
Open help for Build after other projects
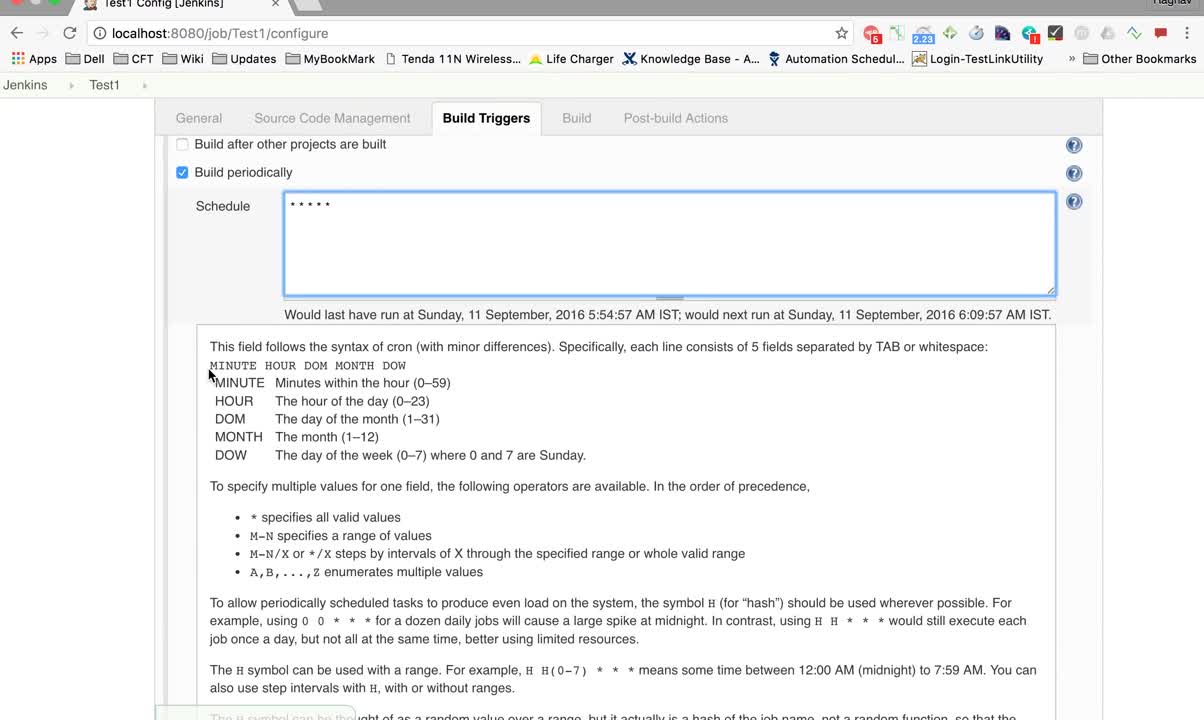pos(1074,145)
